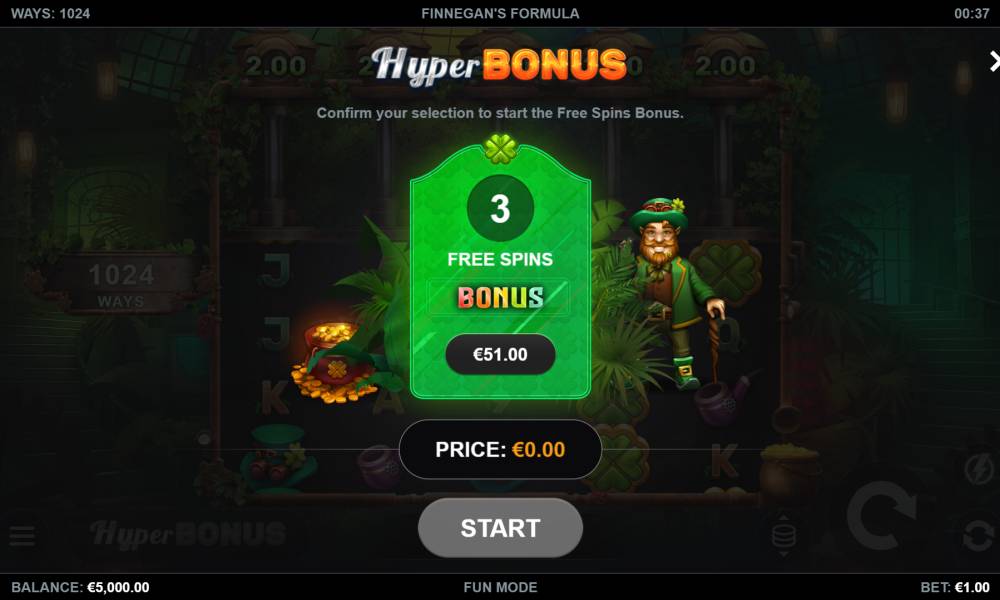
Task: Click the dimmed HyperBonus logo button
Action: coord(188,534)
